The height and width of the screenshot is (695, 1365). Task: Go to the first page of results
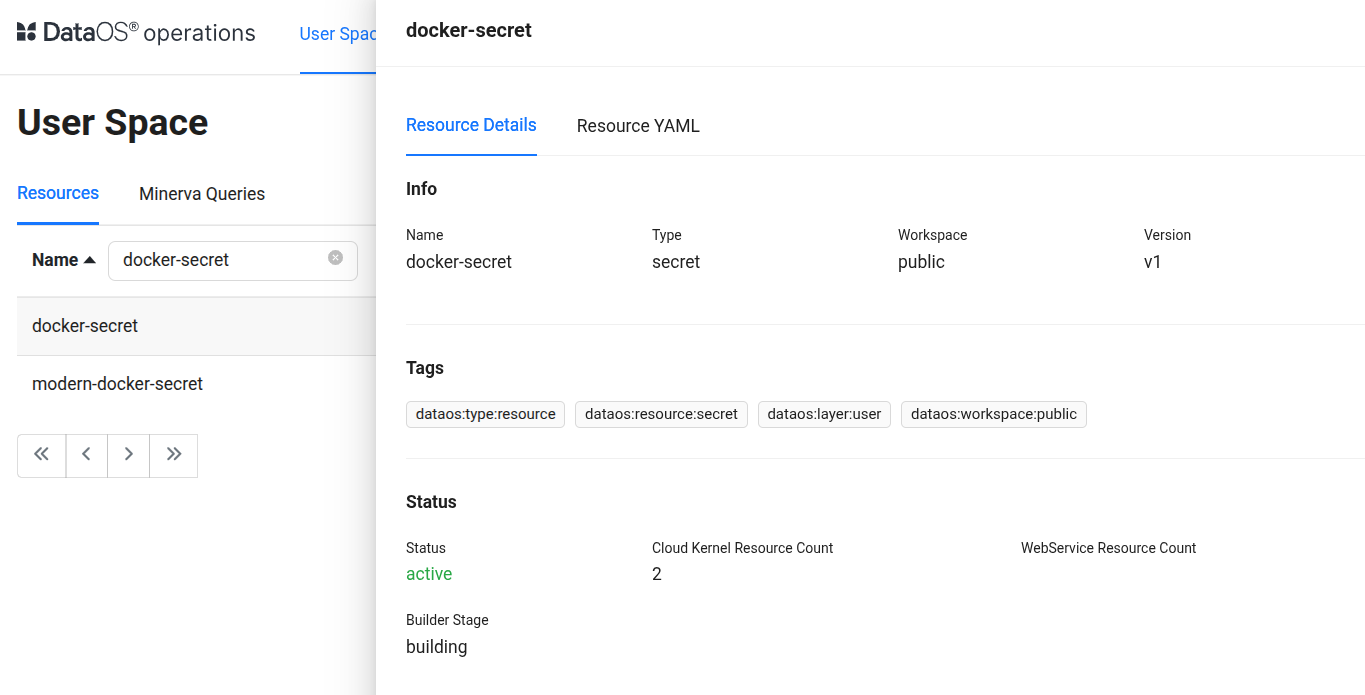point(41,455)
